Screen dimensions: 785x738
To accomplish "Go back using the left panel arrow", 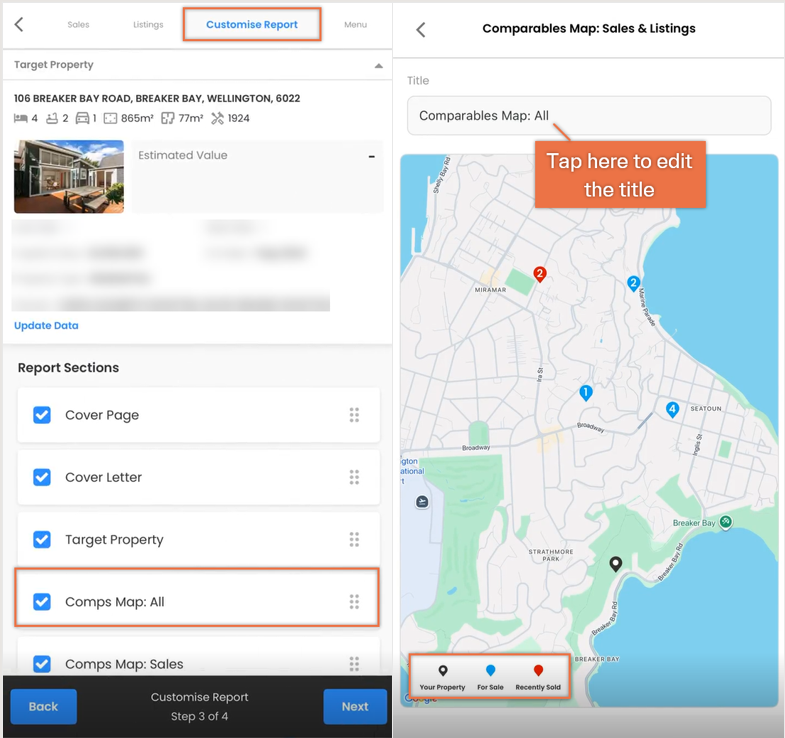I will pyautogui.click(x=19, y=24).
